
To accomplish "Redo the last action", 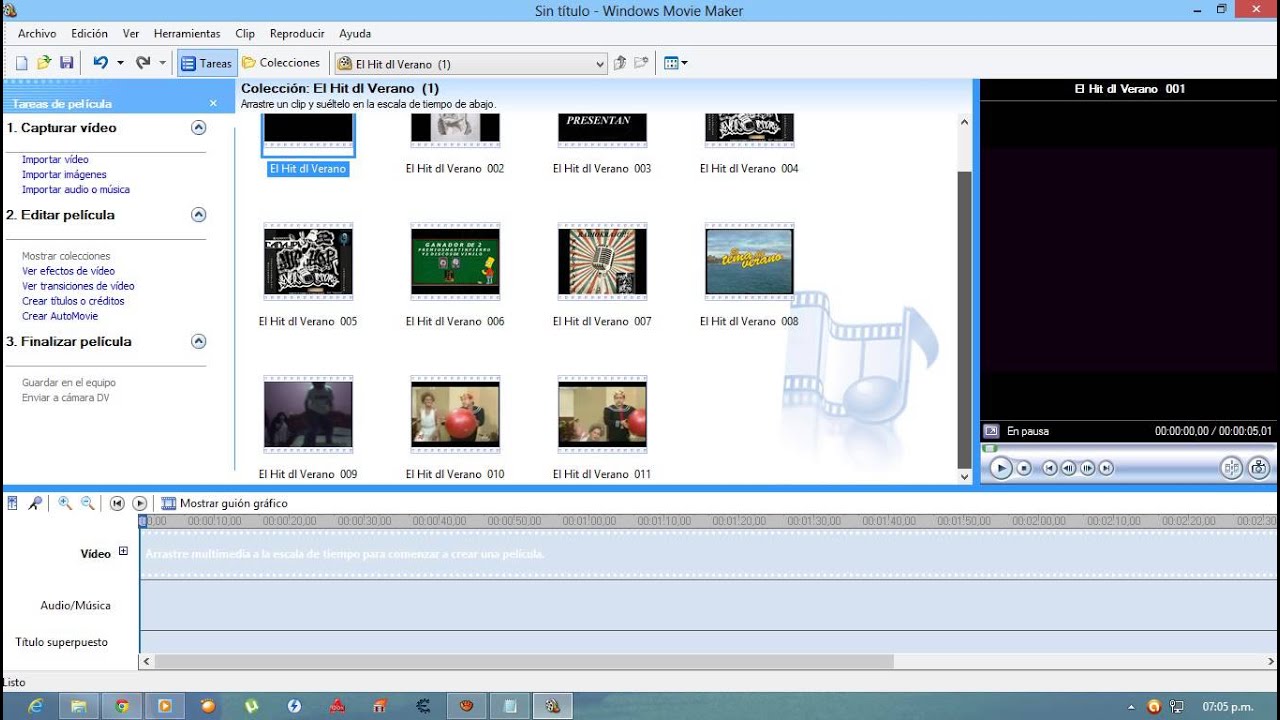I will tap(143, 63).
